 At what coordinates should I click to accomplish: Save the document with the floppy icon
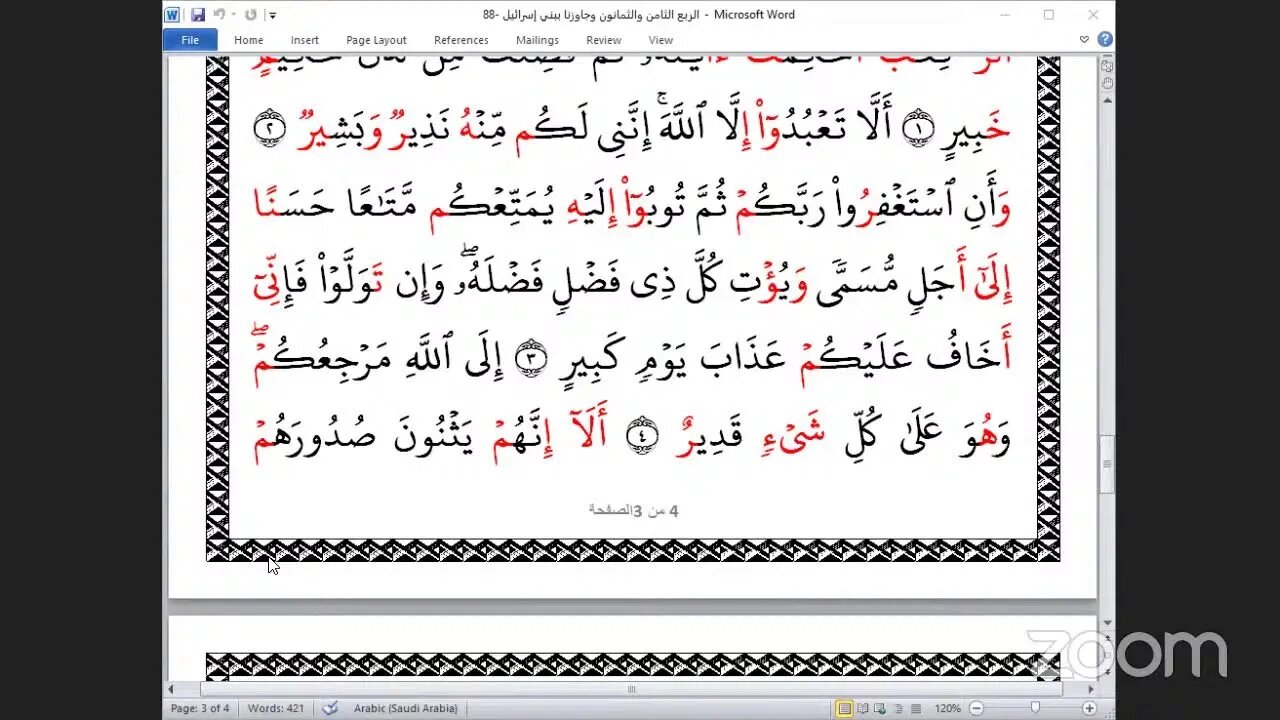point(198,15)
